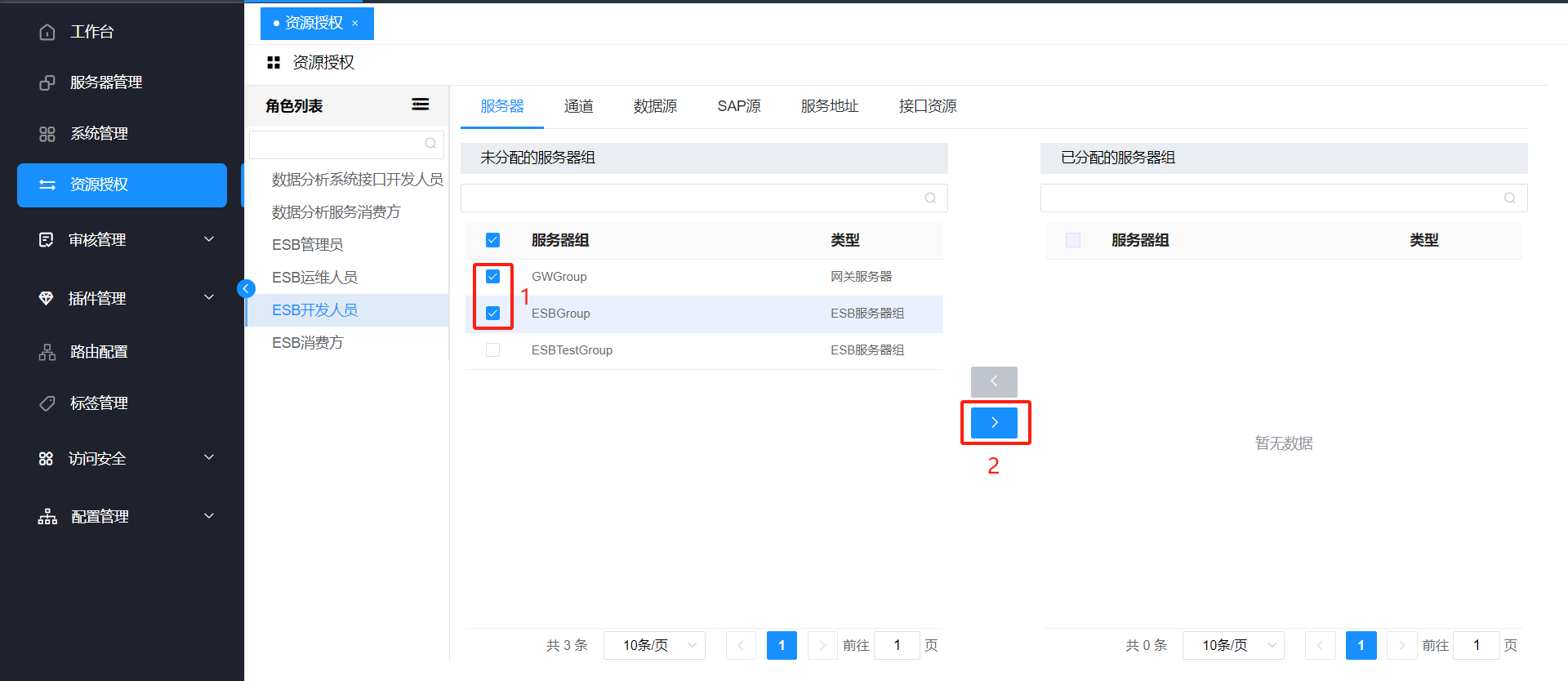Image resolution: width=1568 pixels, height=681 pixels.
Task: Click the search icon in role list box
Action: pyautogui.click(x=430, y=144)
